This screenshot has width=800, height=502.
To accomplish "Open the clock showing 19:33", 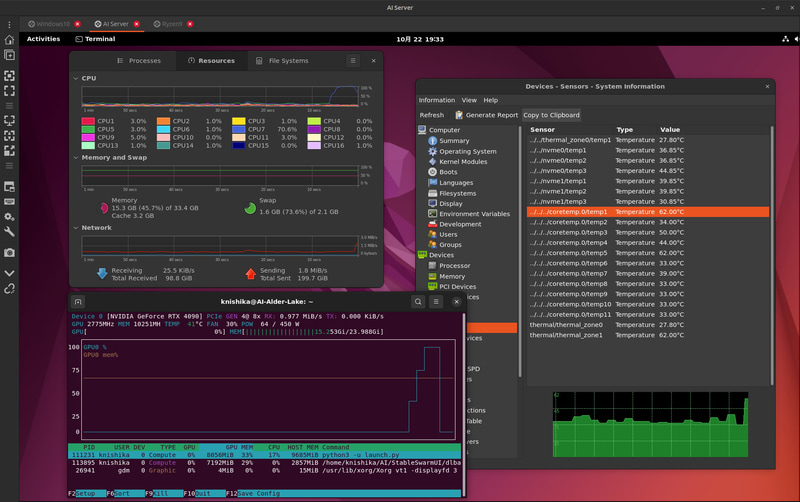I will point(420,39).
